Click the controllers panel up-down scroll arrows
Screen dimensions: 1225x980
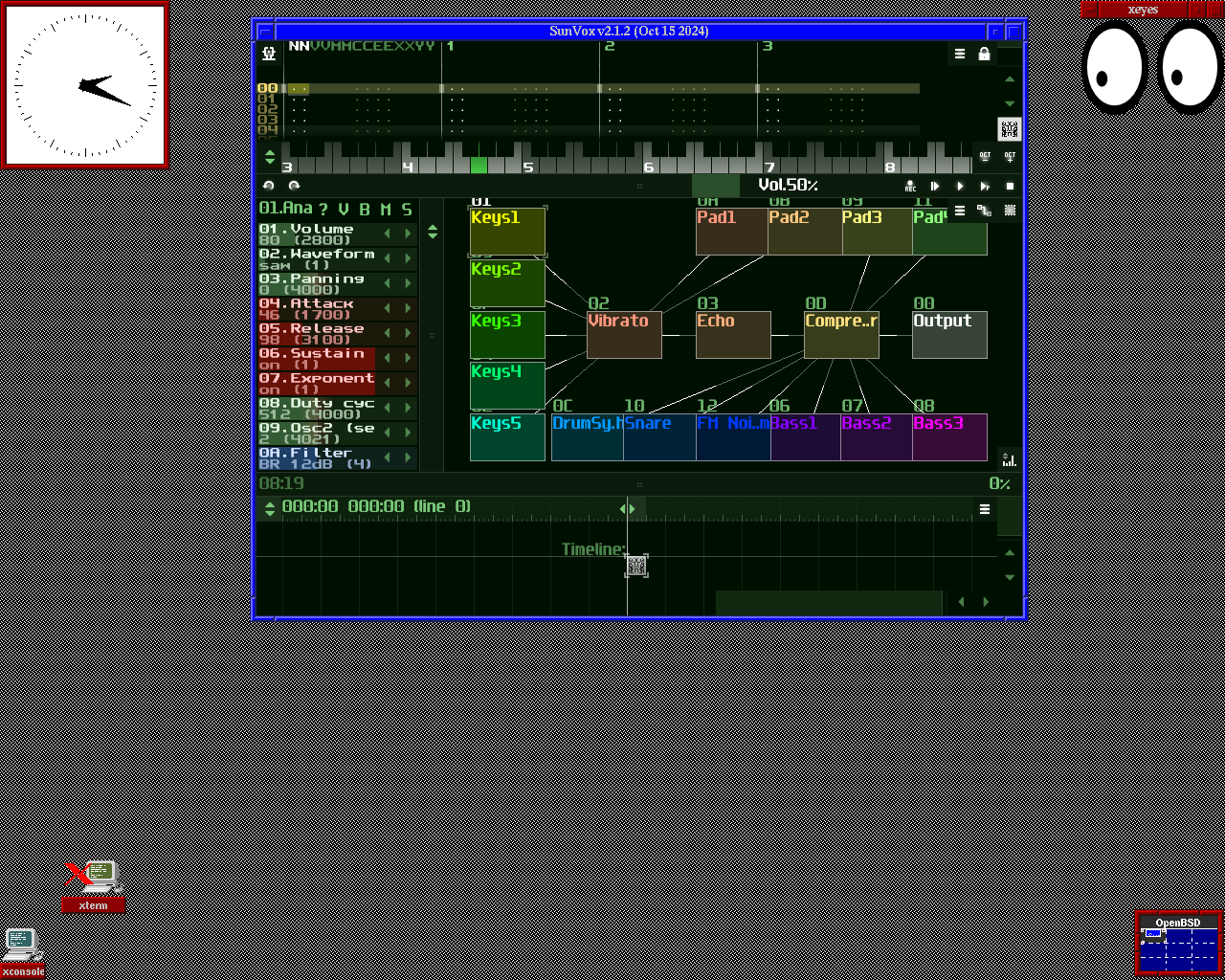(433, 232)
